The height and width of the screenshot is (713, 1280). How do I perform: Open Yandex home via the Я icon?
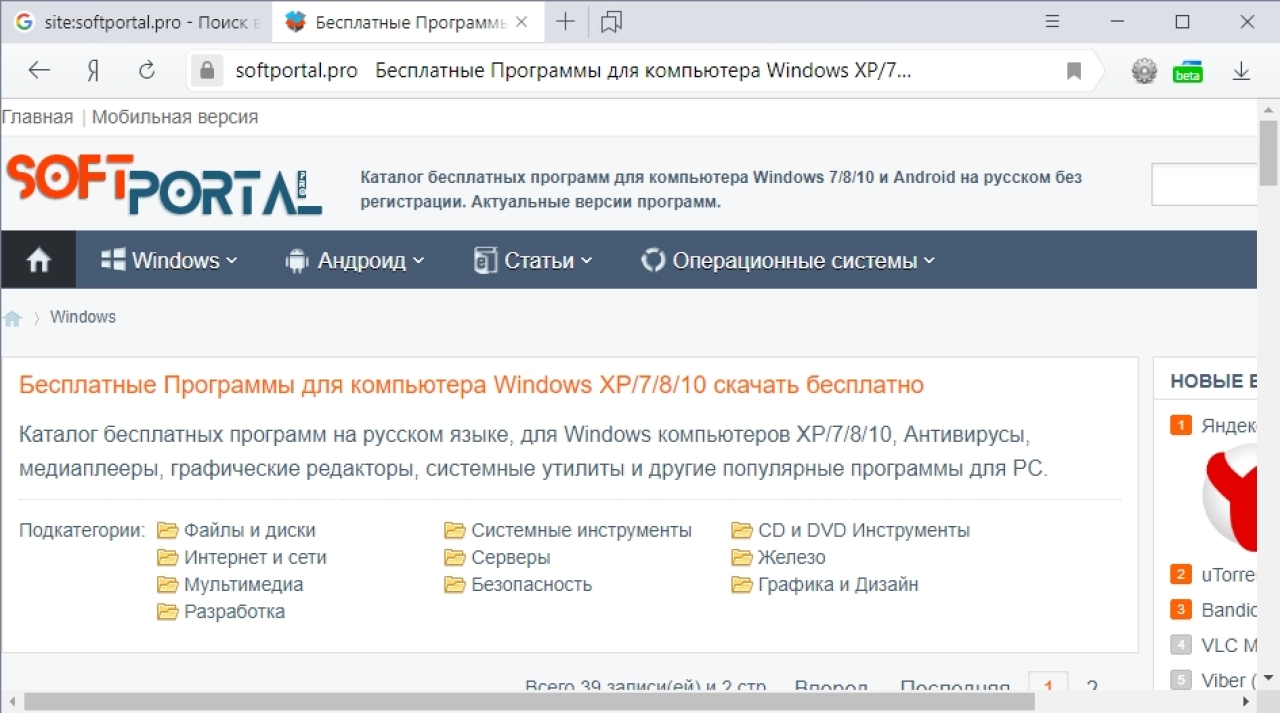[93, 71]
